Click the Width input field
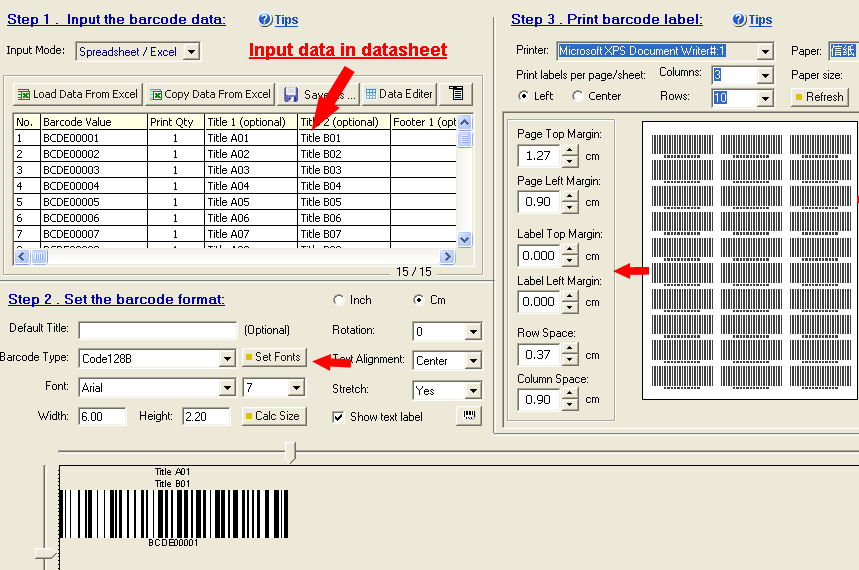 102,417
